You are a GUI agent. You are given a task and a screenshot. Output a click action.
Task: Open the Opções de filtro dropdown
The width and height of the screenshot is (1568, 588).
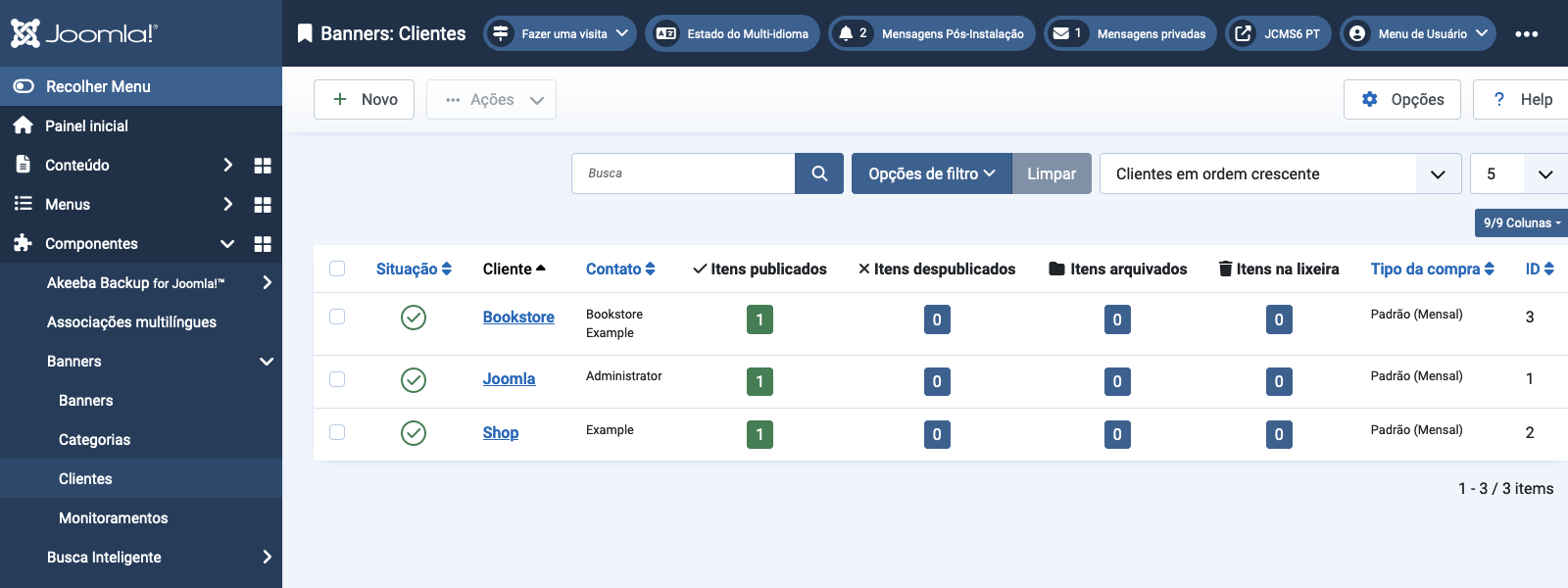coord(931,173)
